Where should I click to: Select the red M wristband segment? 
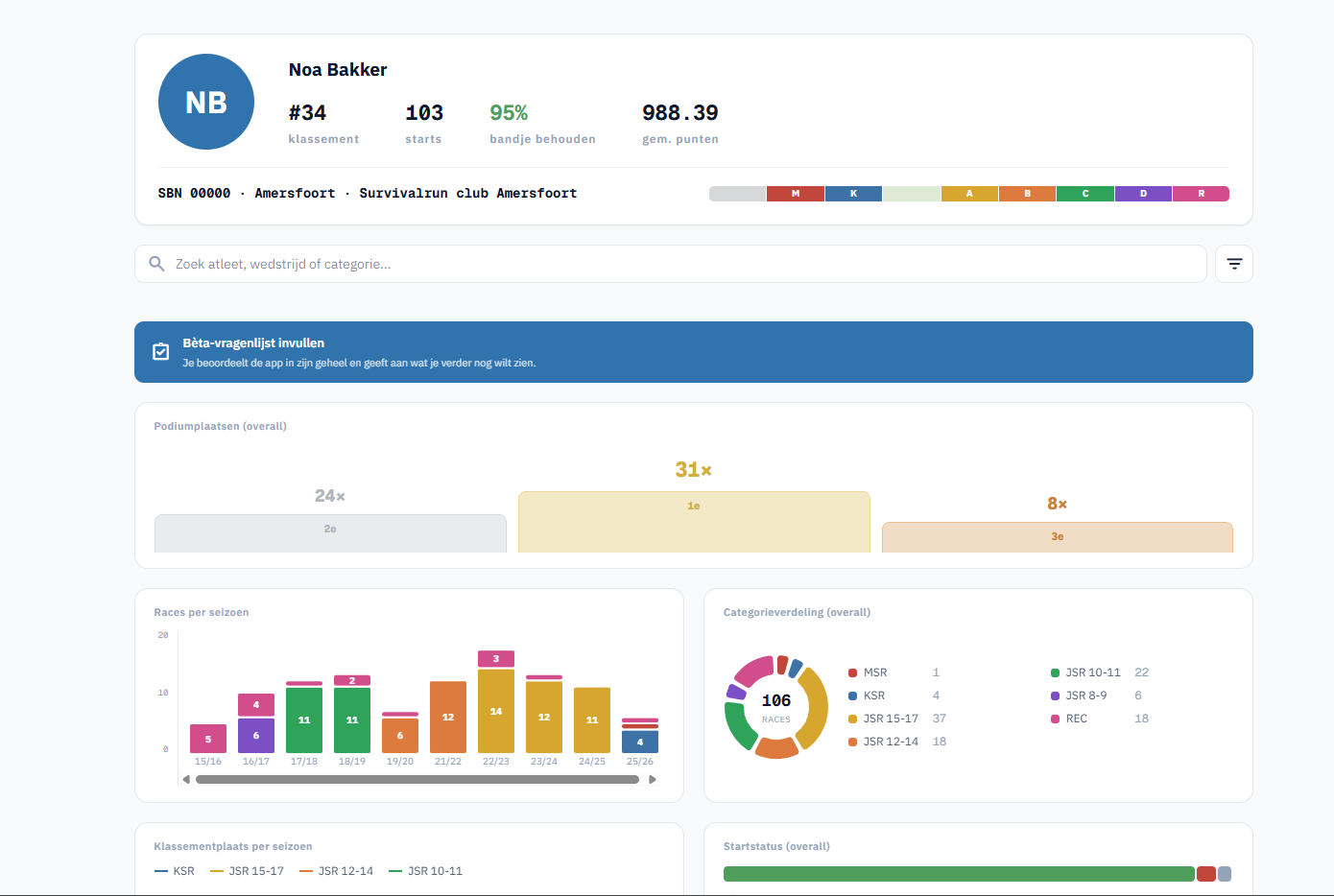tap(796, 194)
